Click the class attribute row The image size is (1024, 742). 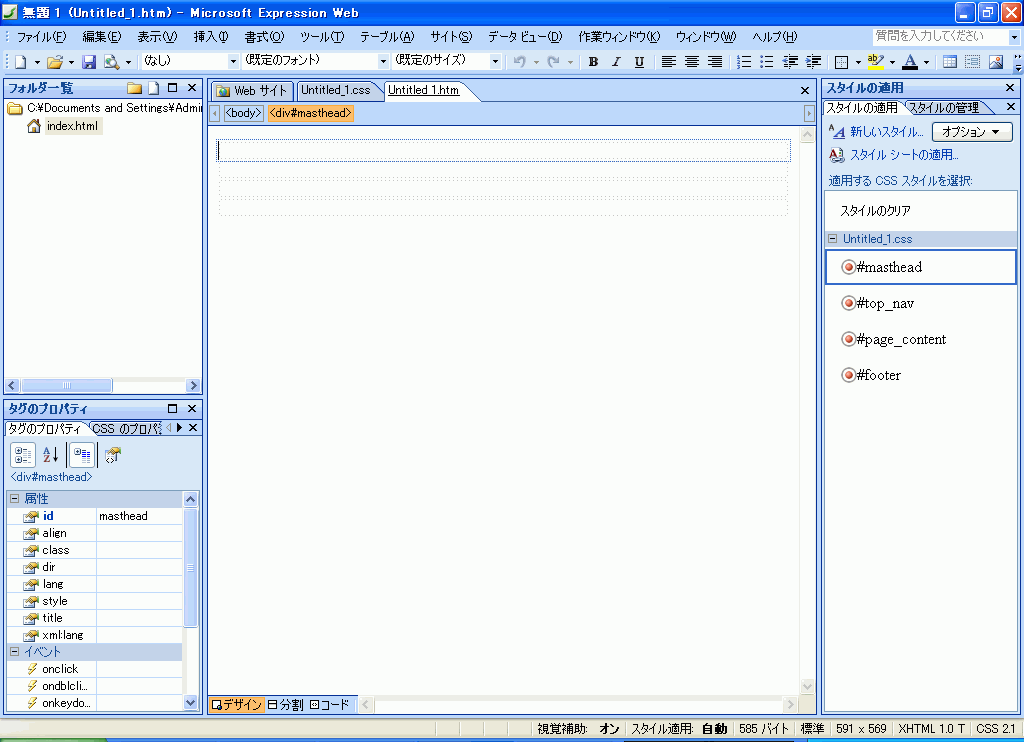(95, 550)
